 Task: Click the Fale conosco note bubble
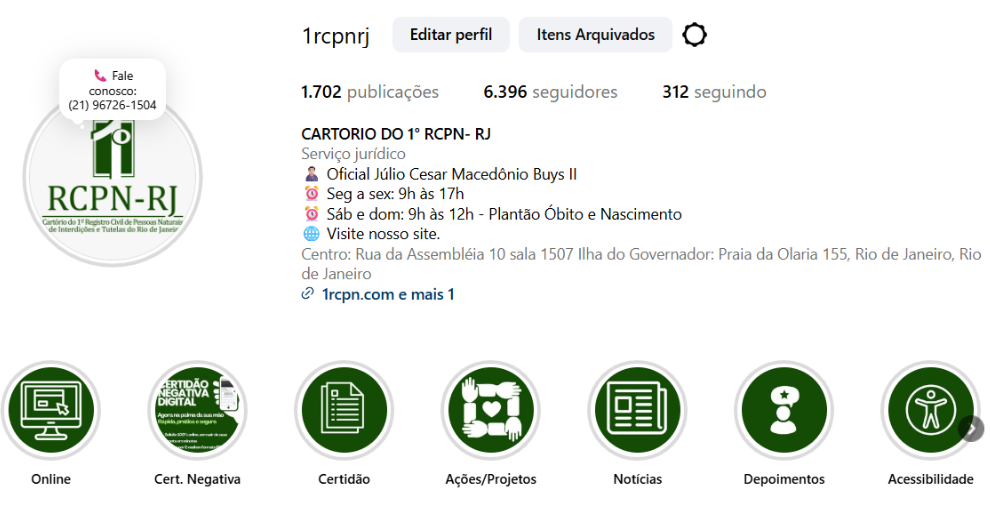pos(112,90)
